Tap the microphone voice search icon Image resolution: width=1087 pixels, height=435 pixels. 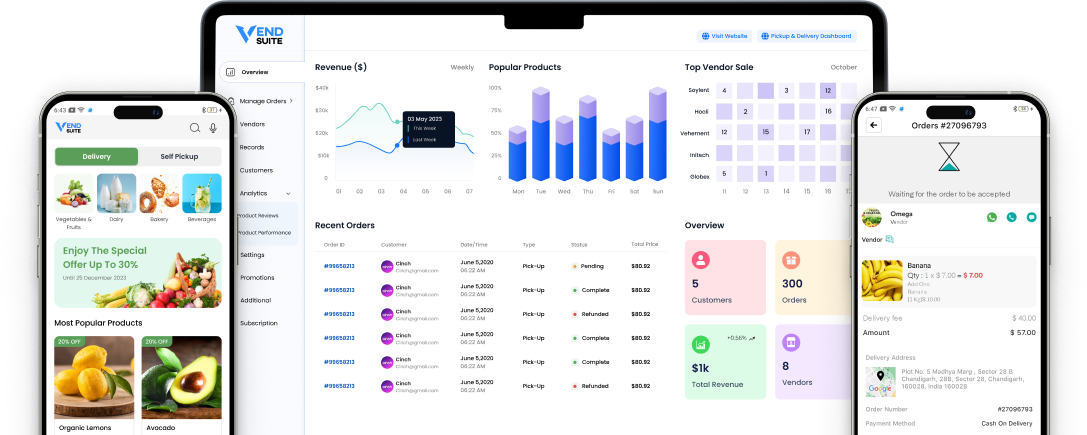pyautogui.click(x=213, y=128)
